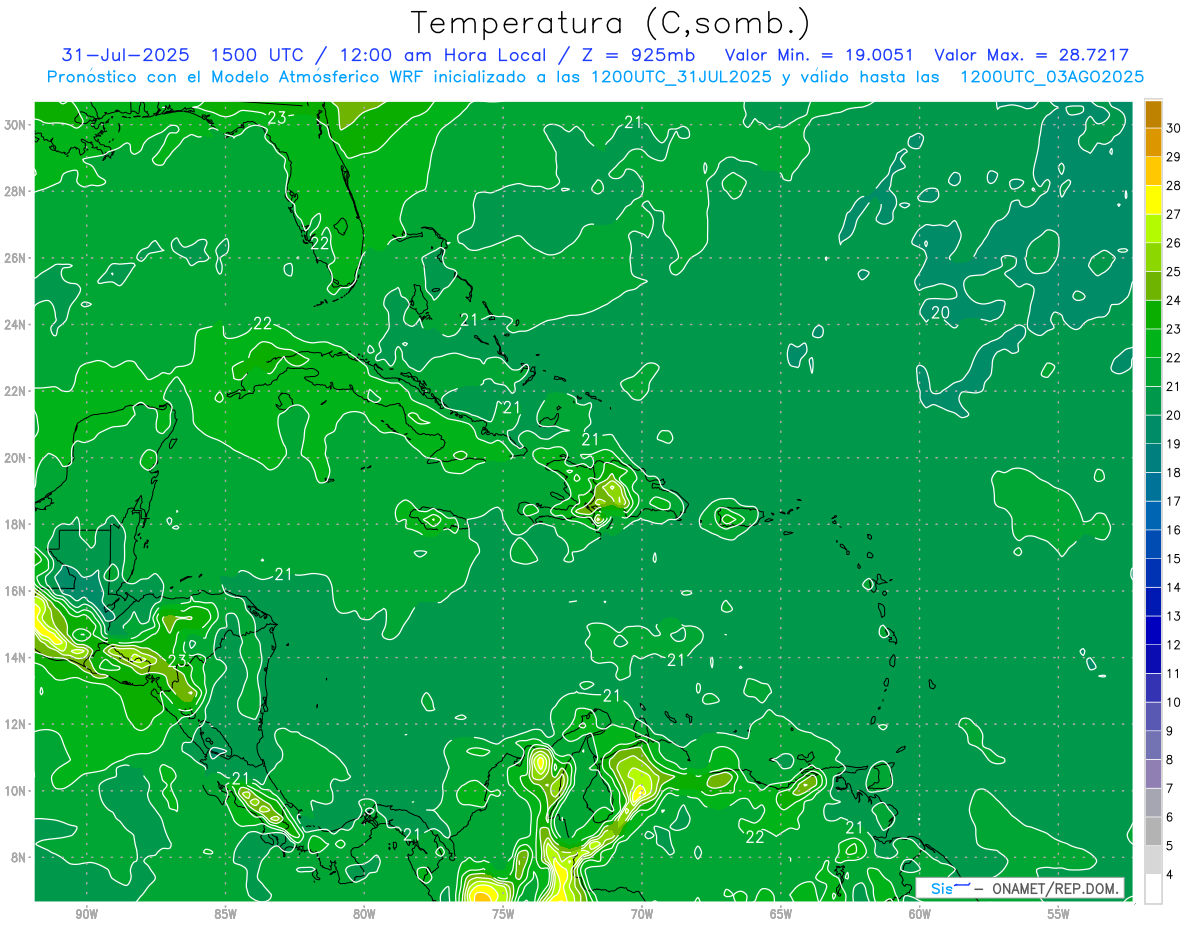The height and width of the screenshot is (927, 1200).
Task: Click the yellow swatch between legend 27 and 28
Action: [x=1153, y=200]
